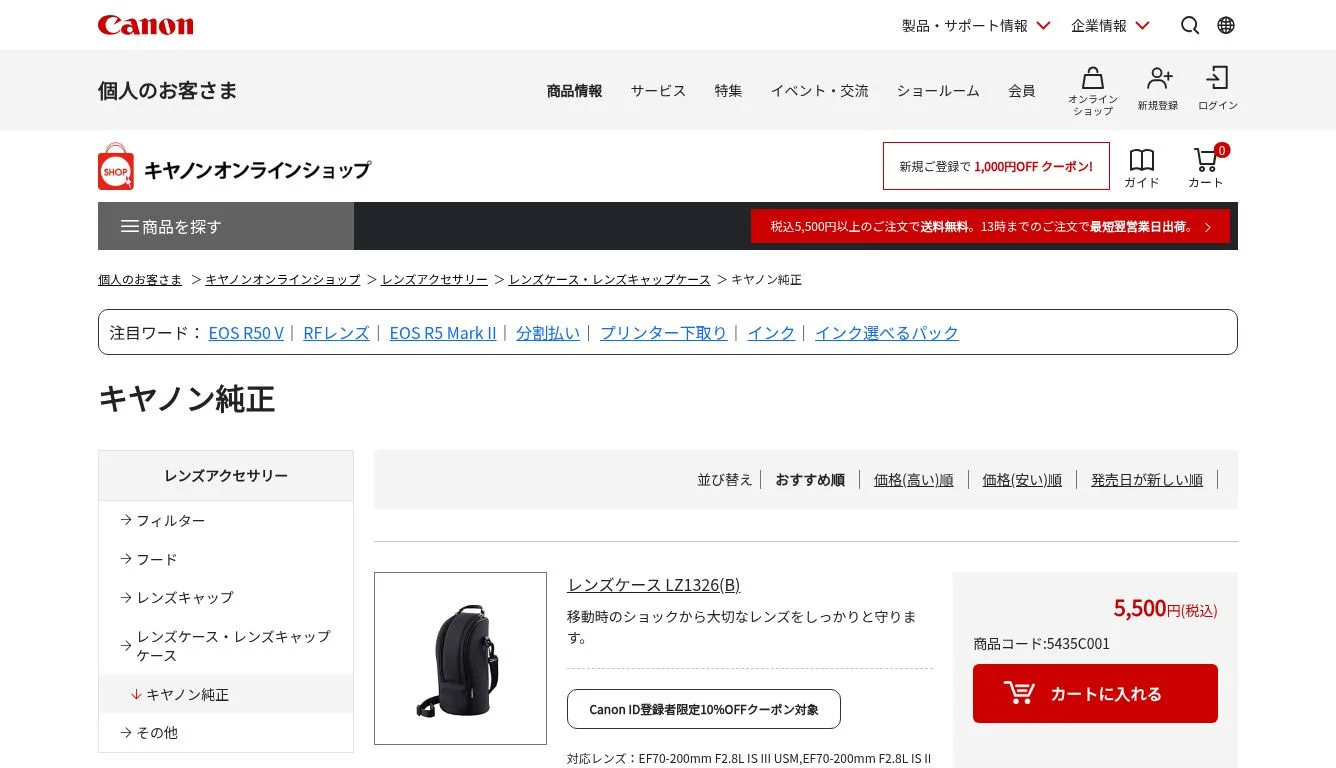Sort by 価格(安い)順

pos(1022,480)
